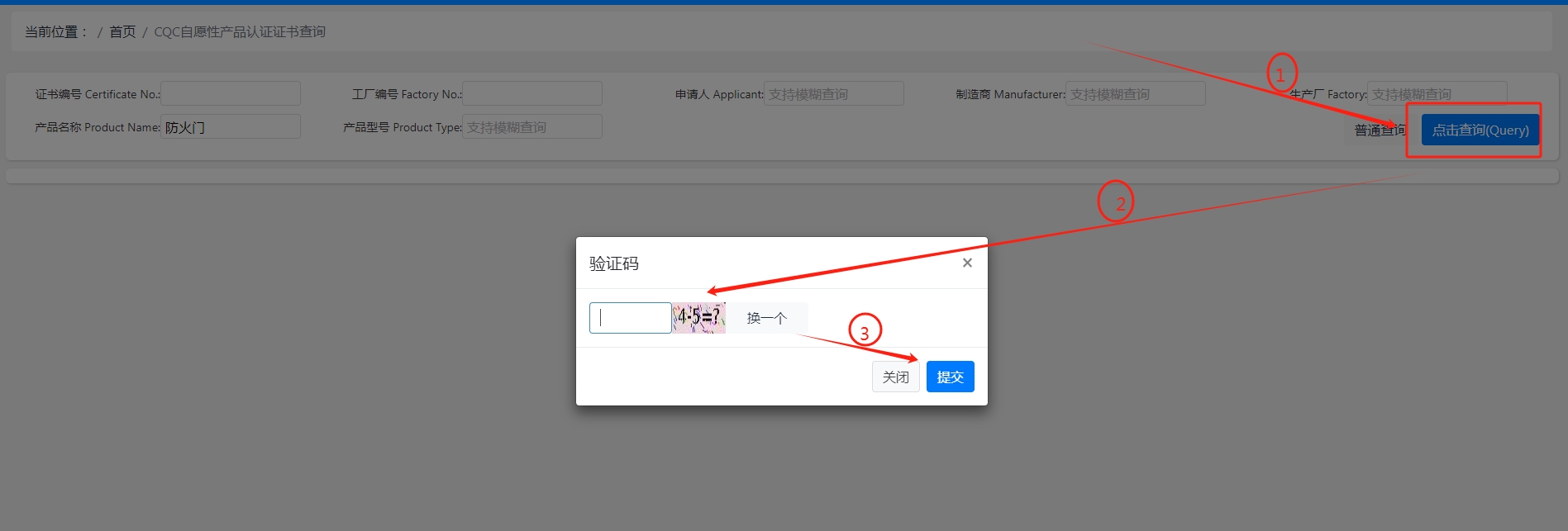This screenshot has width=1568, height=531.
Task: Select the 普通查询 option
Action: point(1378,130)
